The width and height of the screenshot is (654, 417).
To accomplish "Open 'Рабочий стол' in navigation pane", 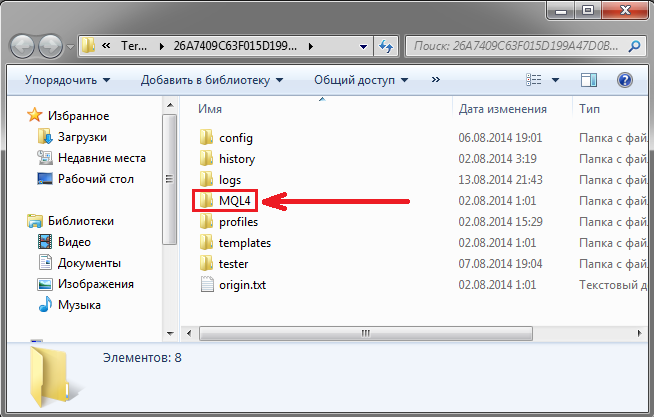I will click(x=96, y=179).
